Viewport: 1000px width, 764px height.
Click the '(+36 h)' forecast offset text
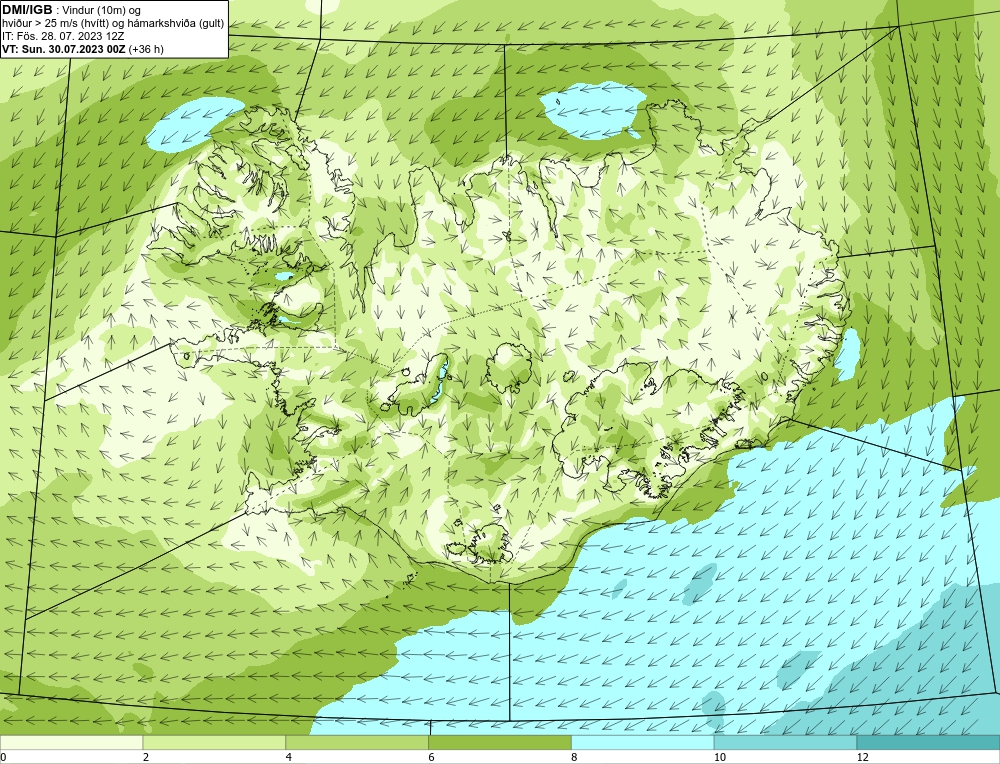[x=146, y=48]
